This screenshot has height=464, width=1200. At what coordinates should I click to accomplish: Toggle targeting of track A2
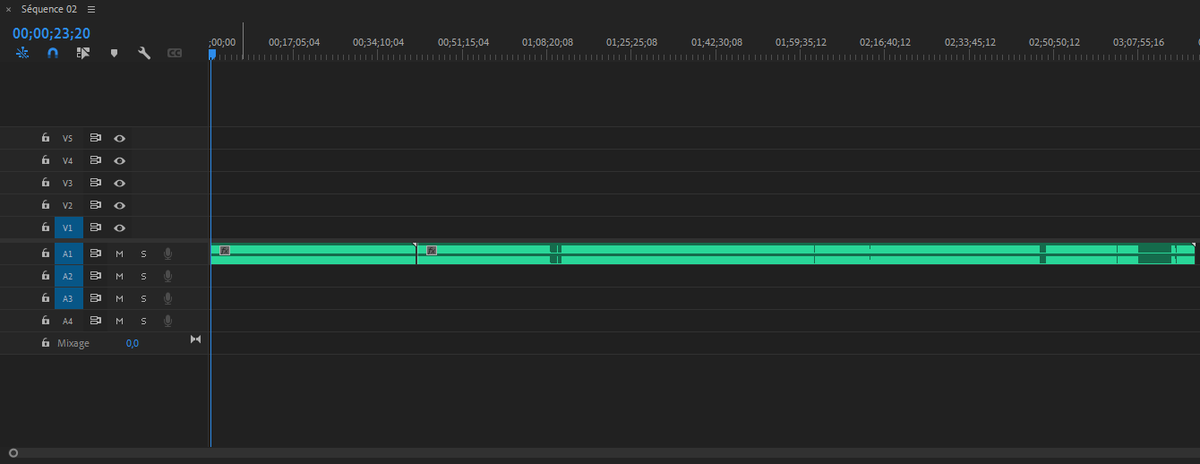(x=68, y=276)
